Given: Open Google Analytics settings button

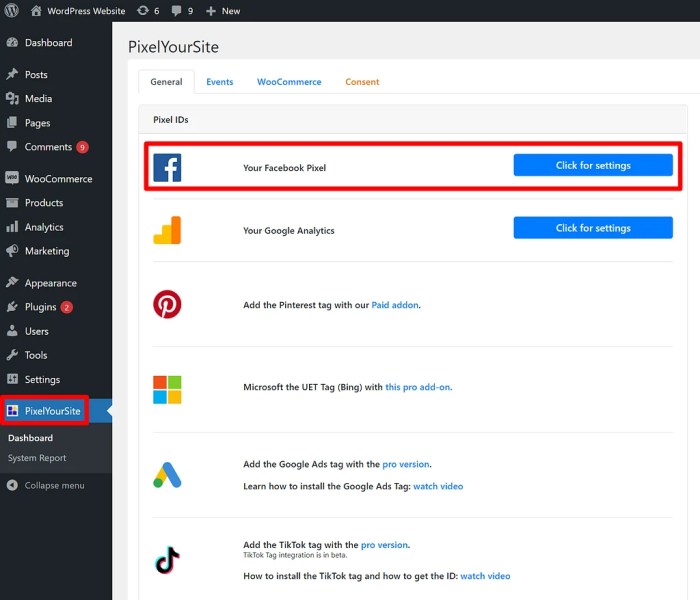Looking at the screenshot, I should coord(592,228).
